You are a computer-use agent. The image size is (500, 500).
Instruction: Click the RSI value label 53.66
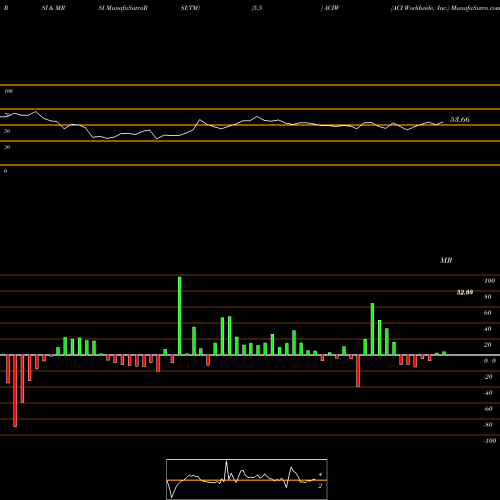[460, 119]
